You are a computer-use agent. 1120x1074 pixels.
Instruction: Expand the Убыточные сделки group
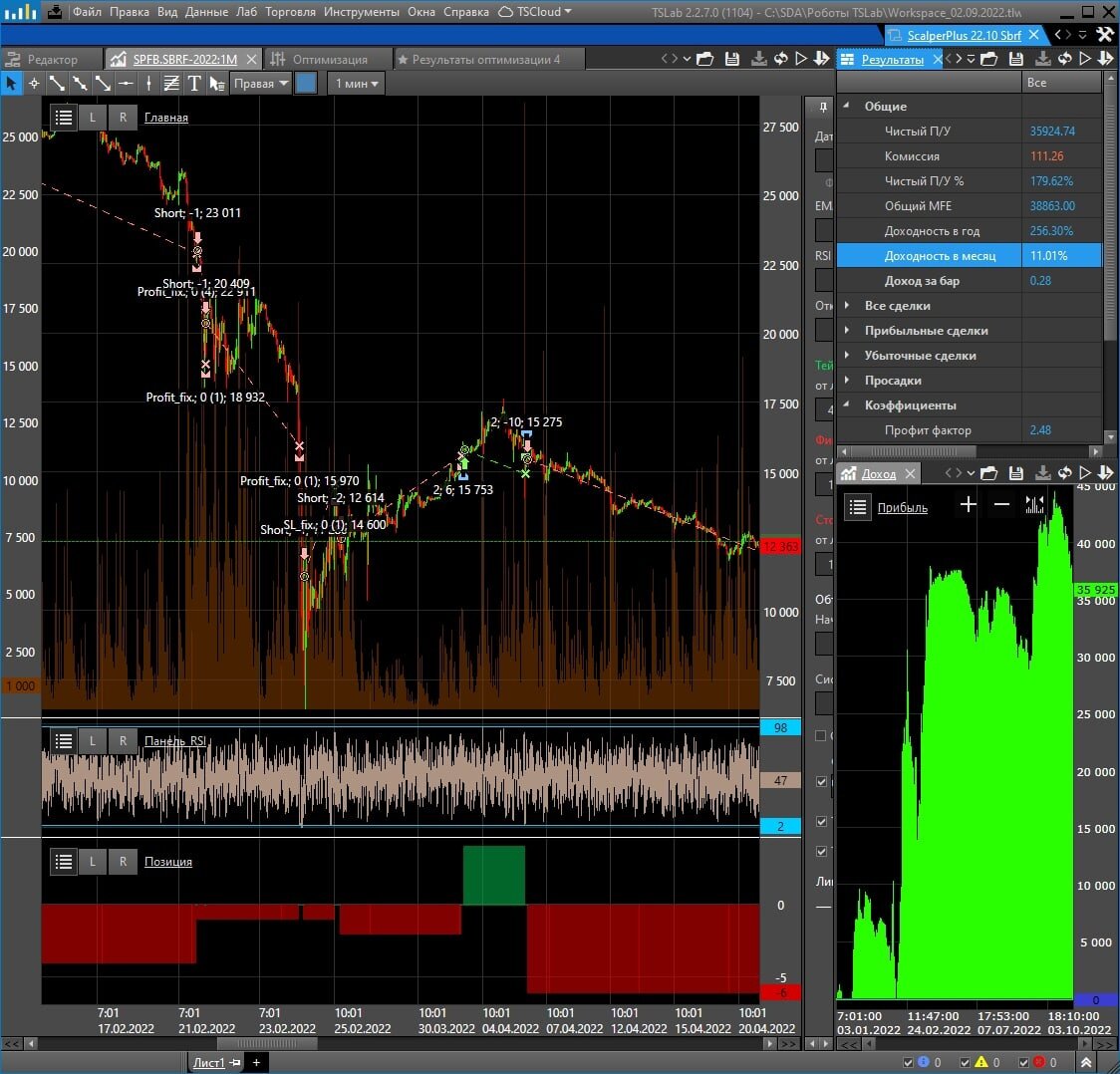pyautogui.click(x=846, y=356)
